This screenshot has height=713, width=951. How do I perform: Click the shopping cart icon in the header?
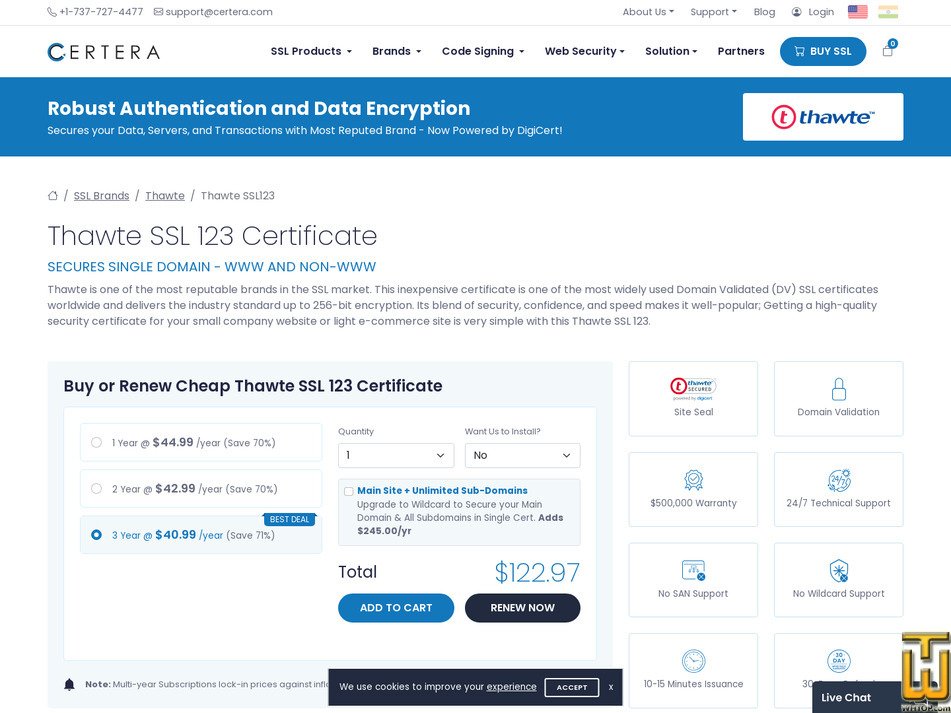pyautogui.click(x=887, y=50)
